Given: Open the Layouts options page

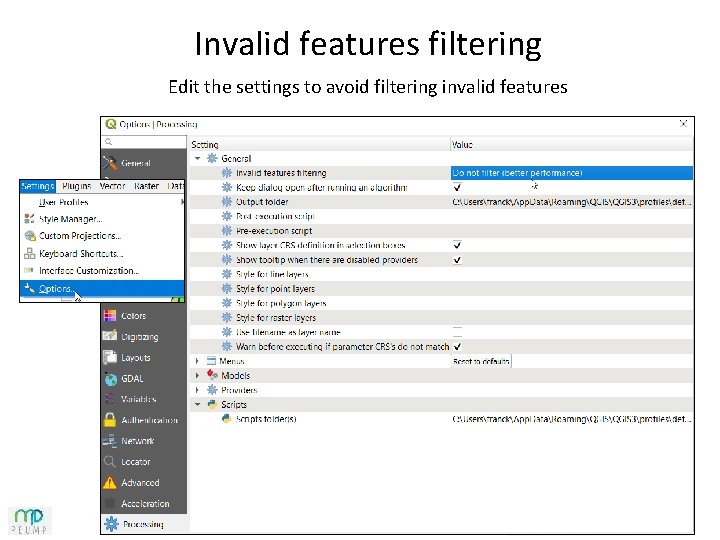Looking at the screenshot, I should [135, 357].
